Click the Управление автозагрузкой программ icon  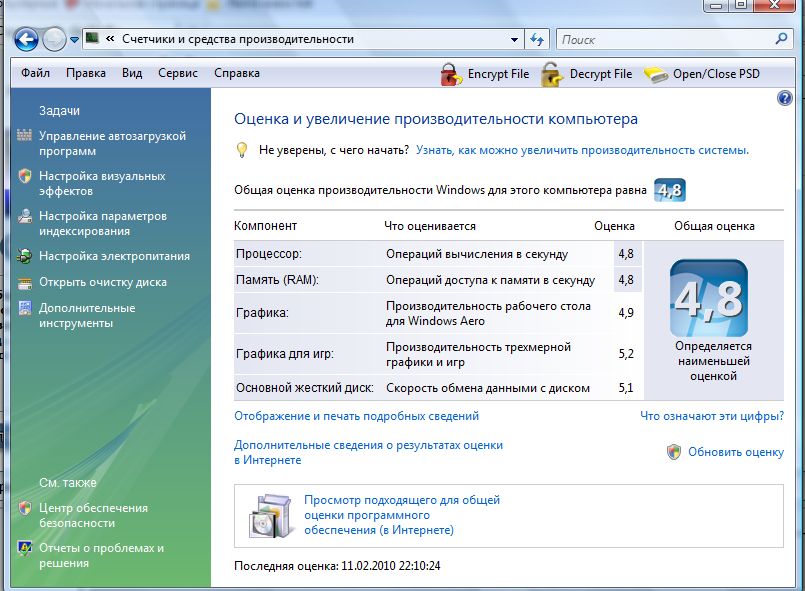coord(24,135)
